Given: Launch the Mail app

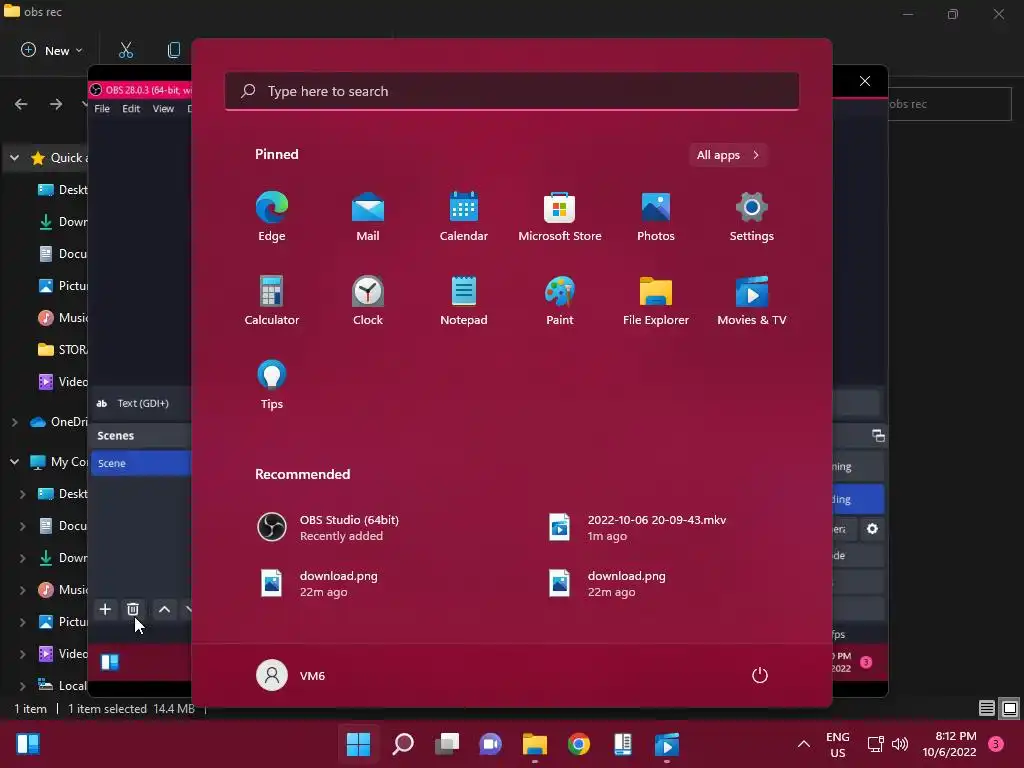Looking at the screenshot, I should point(368,217).
